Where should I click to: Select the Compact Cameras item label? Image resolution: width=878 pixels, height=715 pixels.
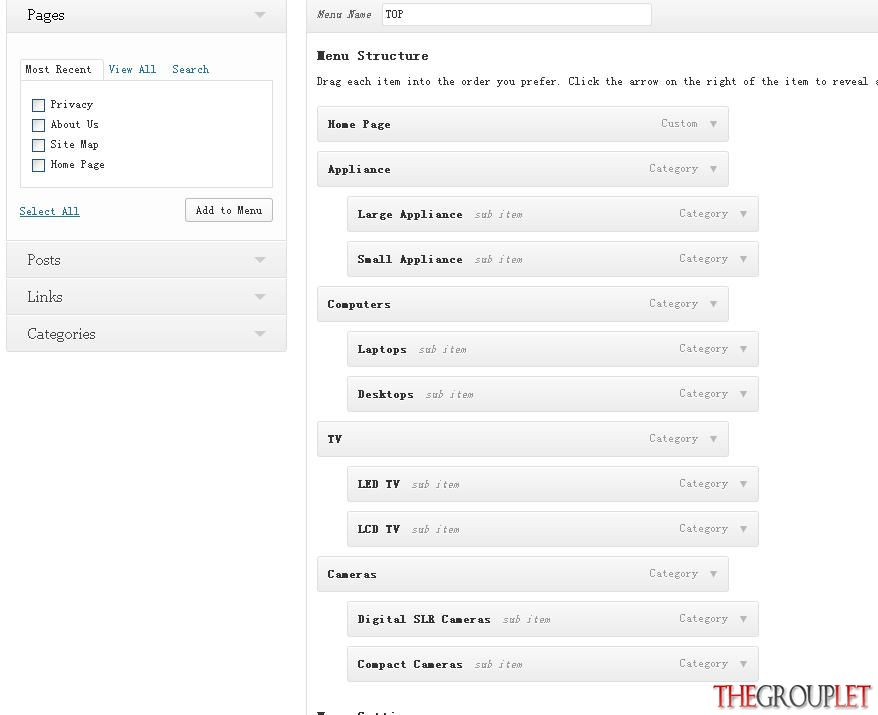[x=410, y=664]
